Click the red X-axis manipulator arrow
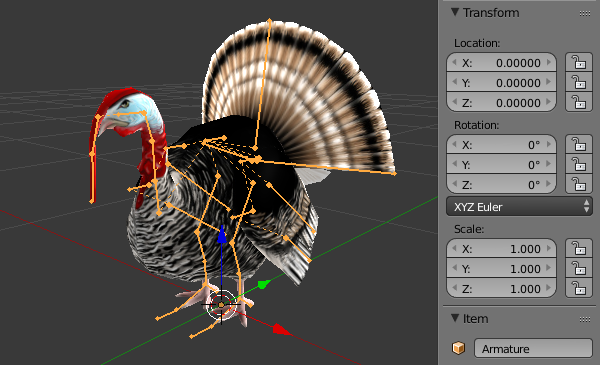Screen dimensions: 600x365 (281, 329)
